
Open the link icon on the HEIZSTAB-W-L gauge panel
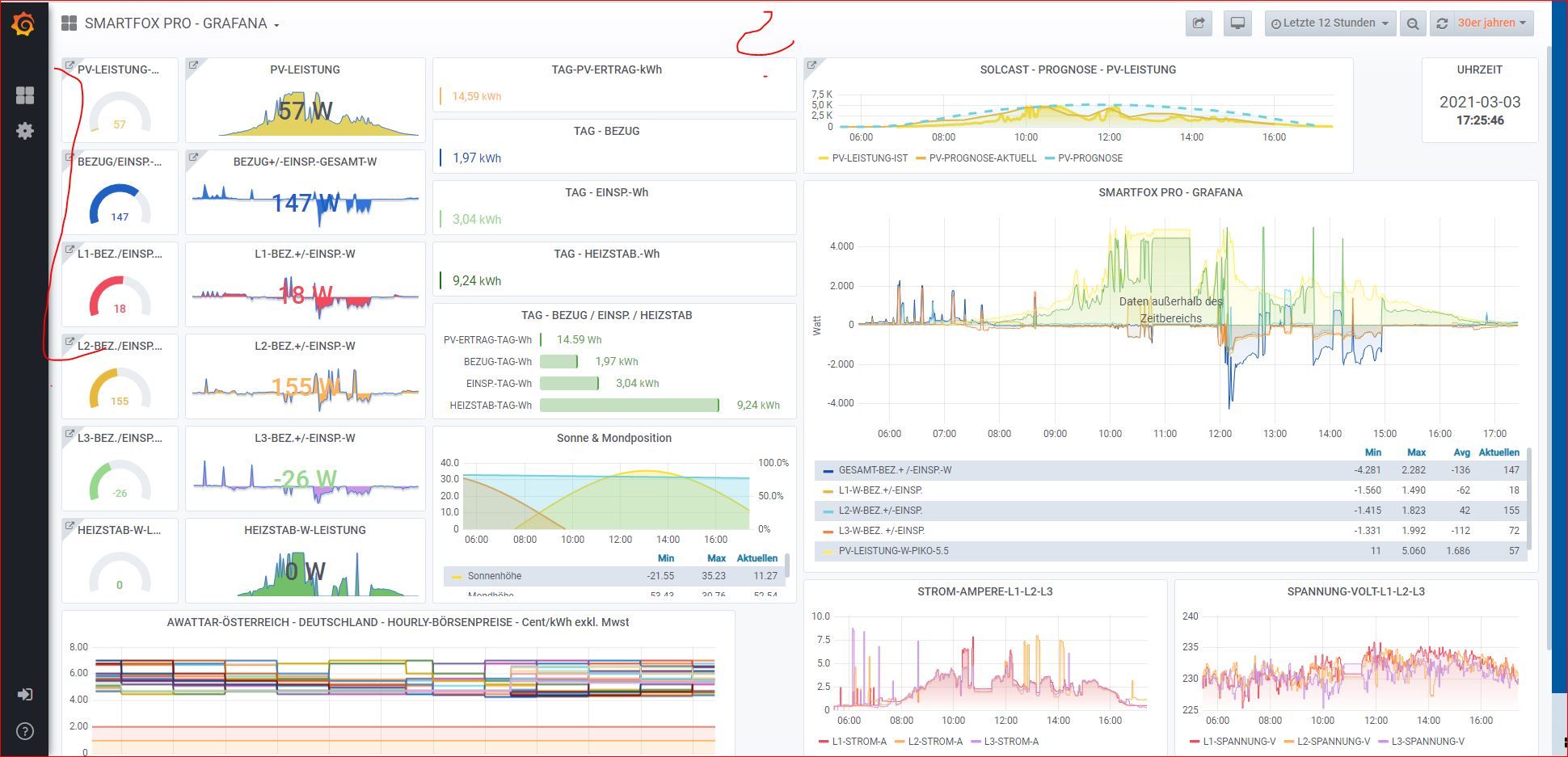tap(70, 526)
